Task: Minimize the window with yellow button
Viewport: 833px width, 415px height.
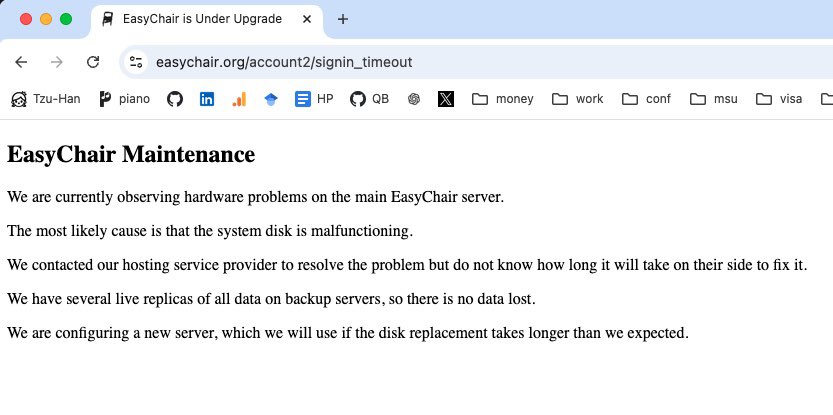Action: tap(46, 19)
